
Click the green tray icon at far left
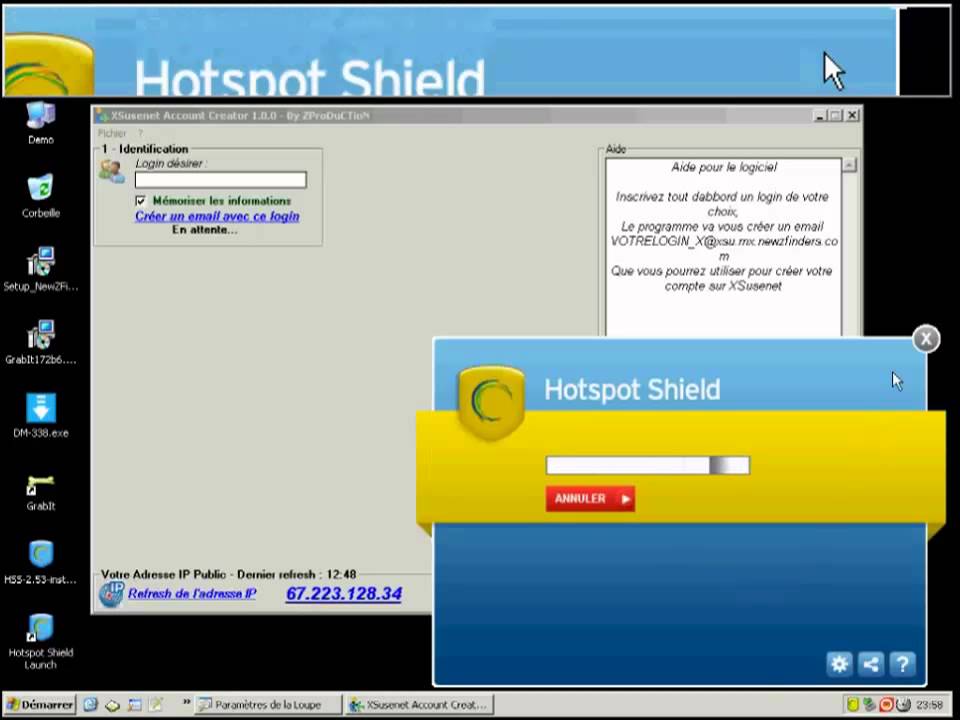click(x=853, y=705)
